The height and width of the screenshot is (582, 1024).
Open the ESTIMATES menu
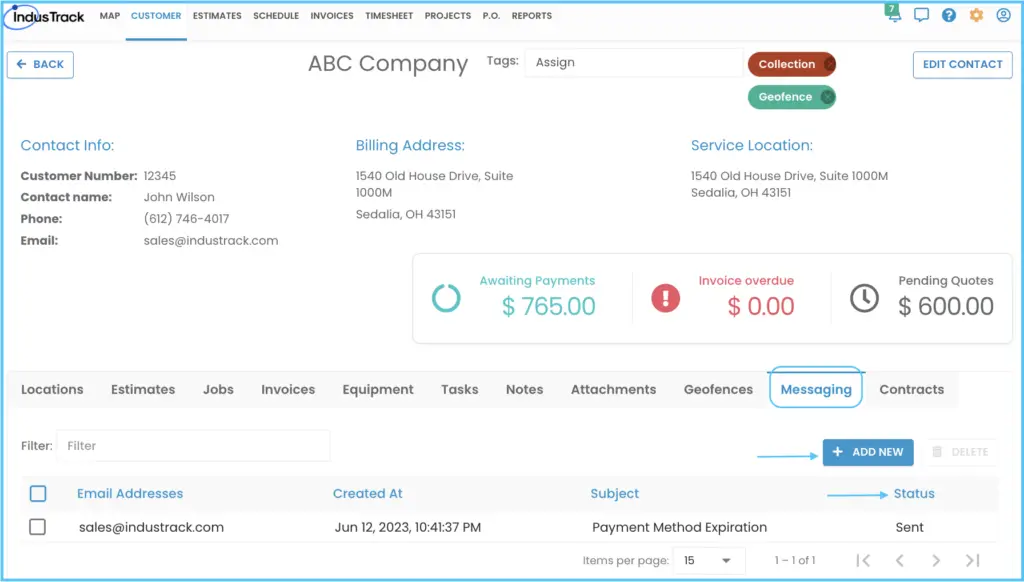pyautogui.click(x=217, y=16)
